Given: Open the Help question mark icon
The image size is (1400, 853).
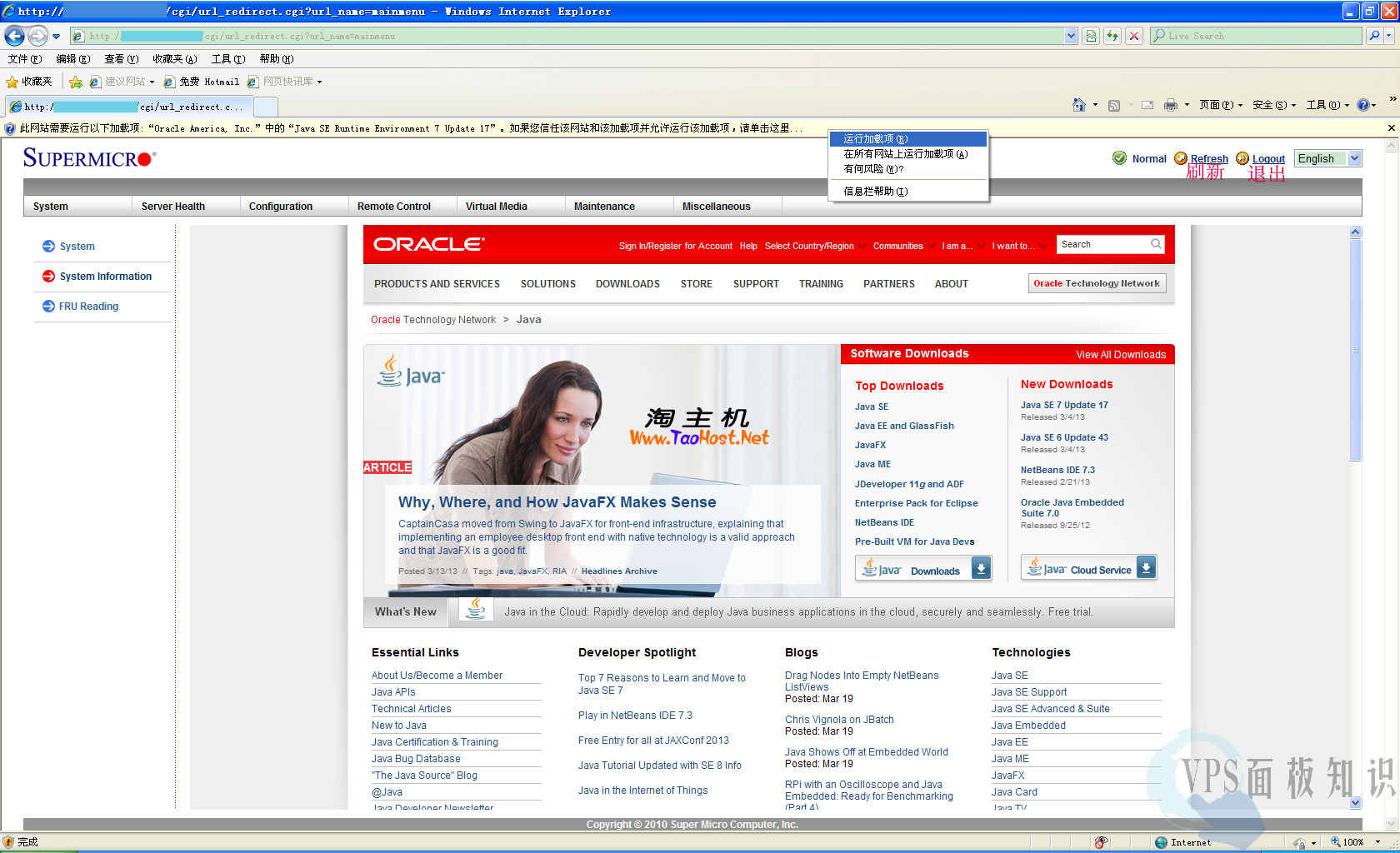Looking at the screenshot, I should [x=1363, y=105].
